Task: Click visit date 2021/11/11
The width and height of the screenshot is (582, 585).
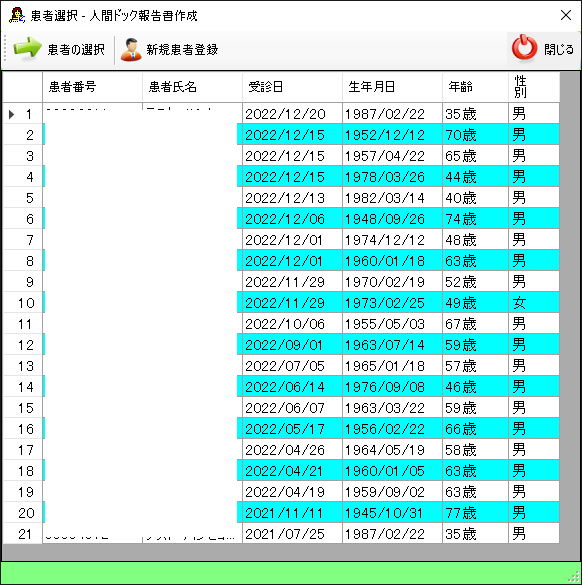Action: tap(292, 513)
